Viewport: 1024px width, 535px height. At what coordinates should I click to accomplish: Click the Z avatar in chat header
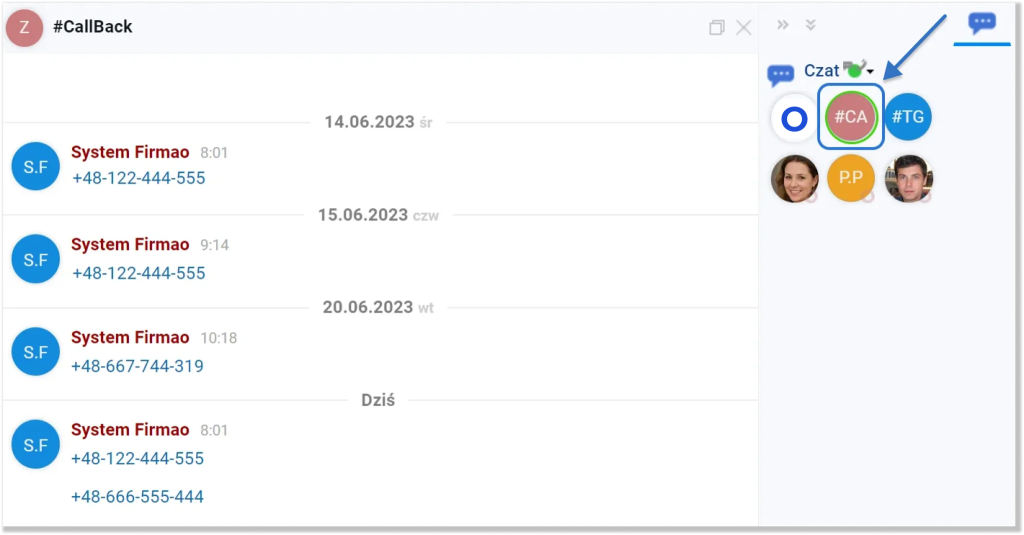pos(25,28)
